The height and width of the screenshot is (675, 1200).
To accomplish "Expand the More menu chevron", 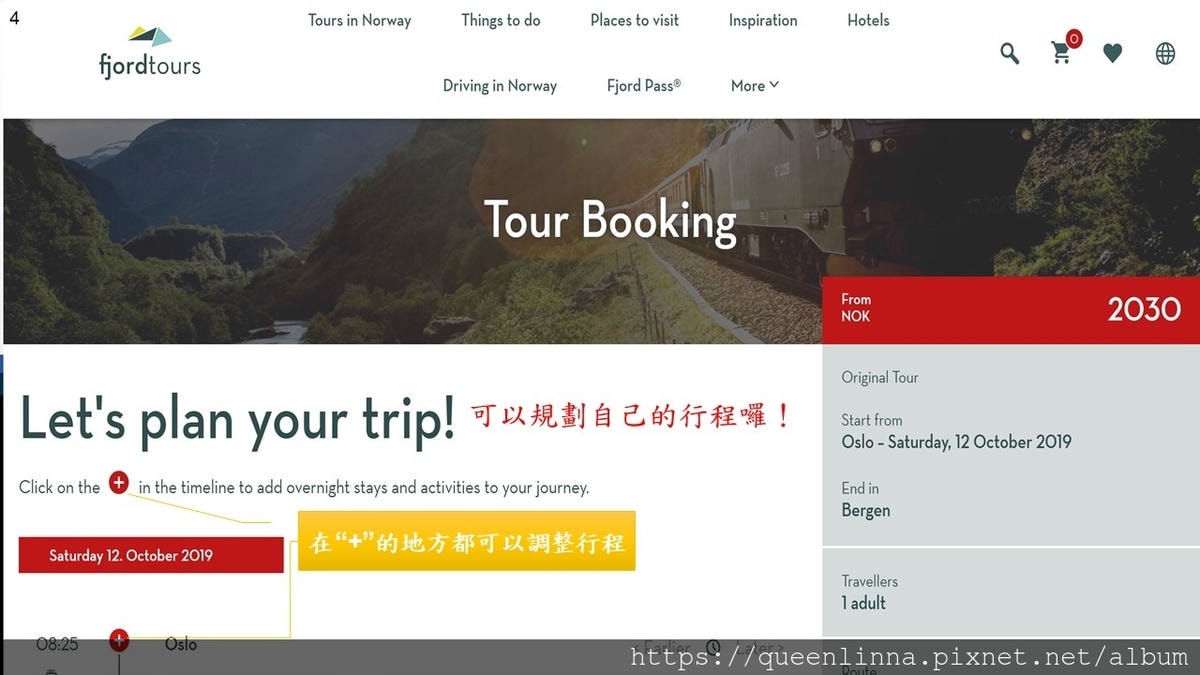I will [x=773, y=85].
